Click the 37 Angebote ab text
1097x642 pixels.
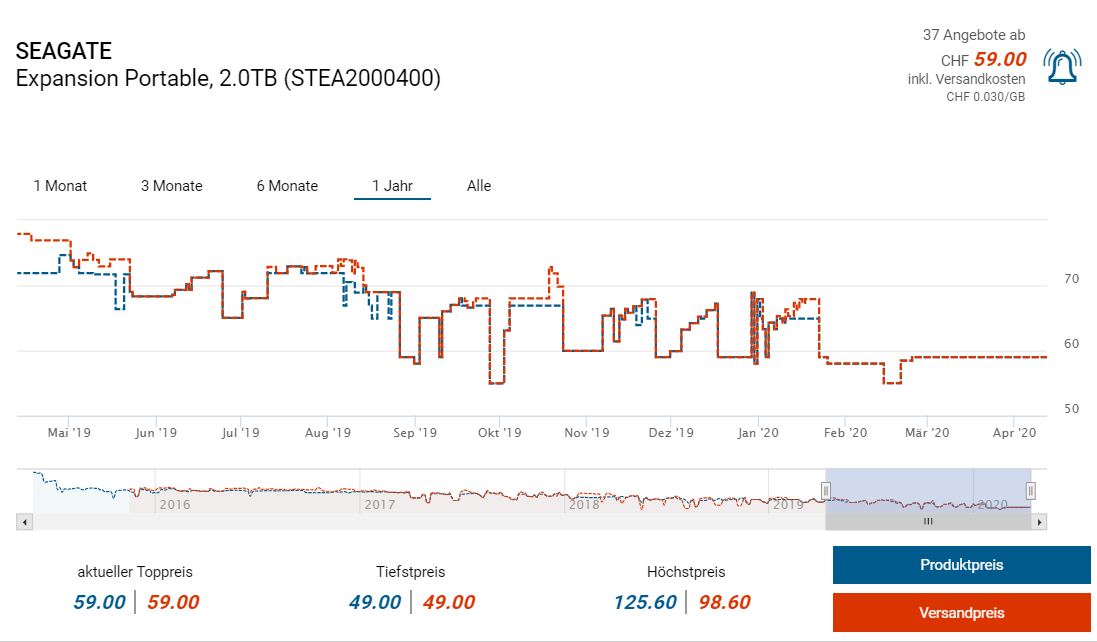[x=973, y=35]
